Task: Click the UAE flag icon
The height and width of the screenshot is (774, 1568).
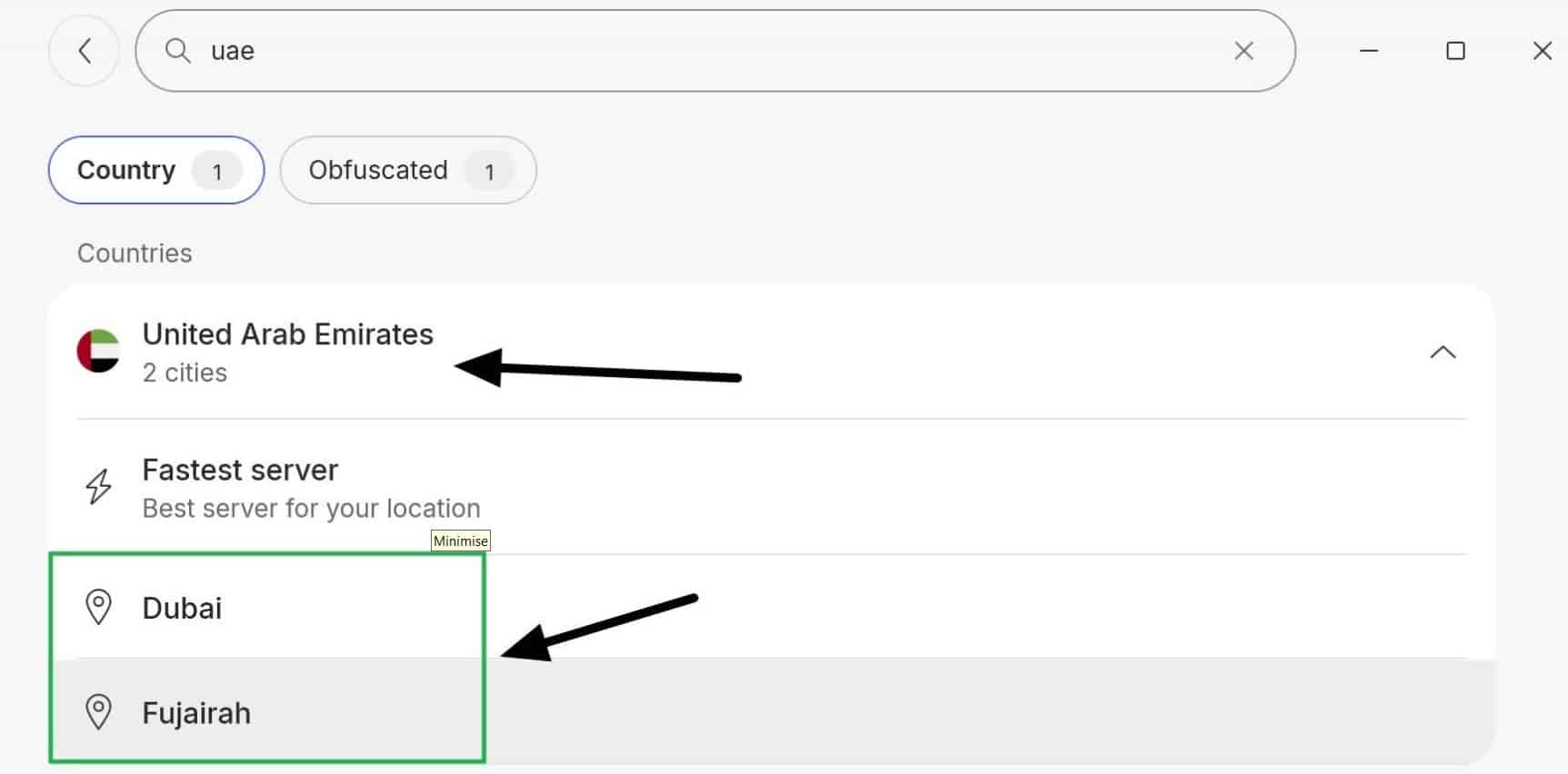Action: pos(98,351)
